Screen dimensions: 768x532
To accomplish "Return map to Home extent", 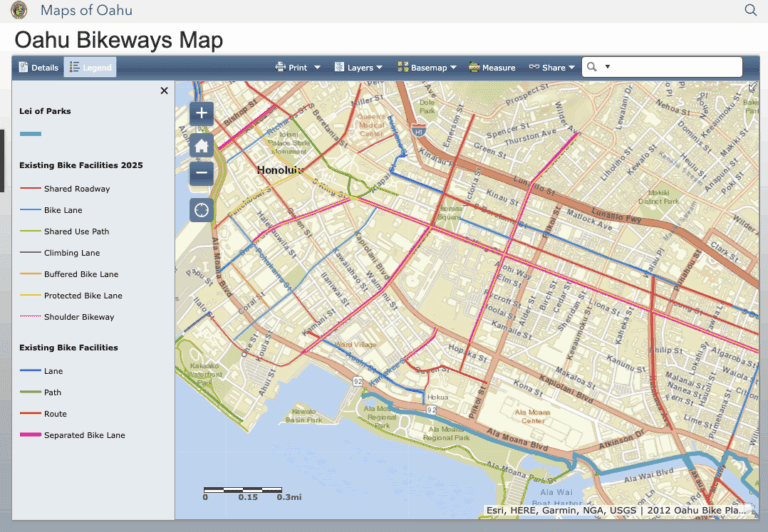I will point(201,145).
